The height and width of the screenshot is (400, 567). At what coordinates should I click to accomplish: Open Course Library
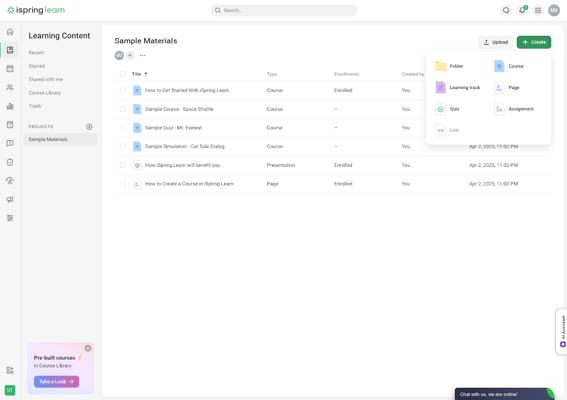(44, 93)
